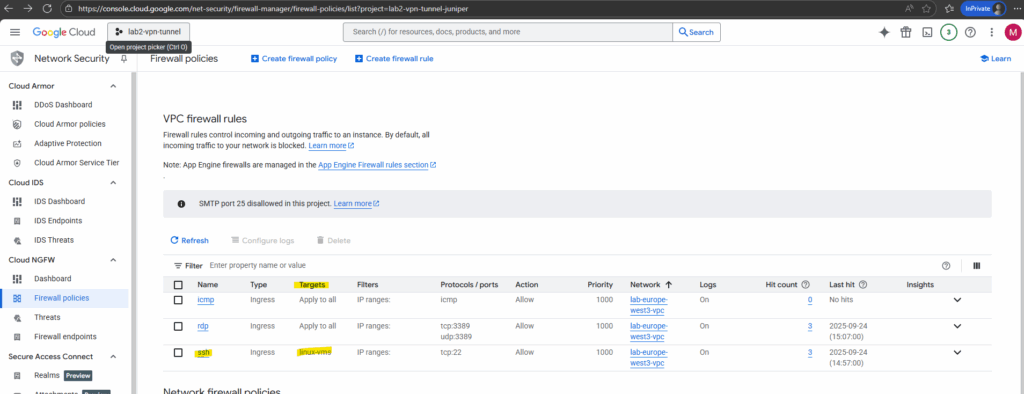Click the Search button
This screenshot has width=1024, height=394.
(x=696, y=32)
